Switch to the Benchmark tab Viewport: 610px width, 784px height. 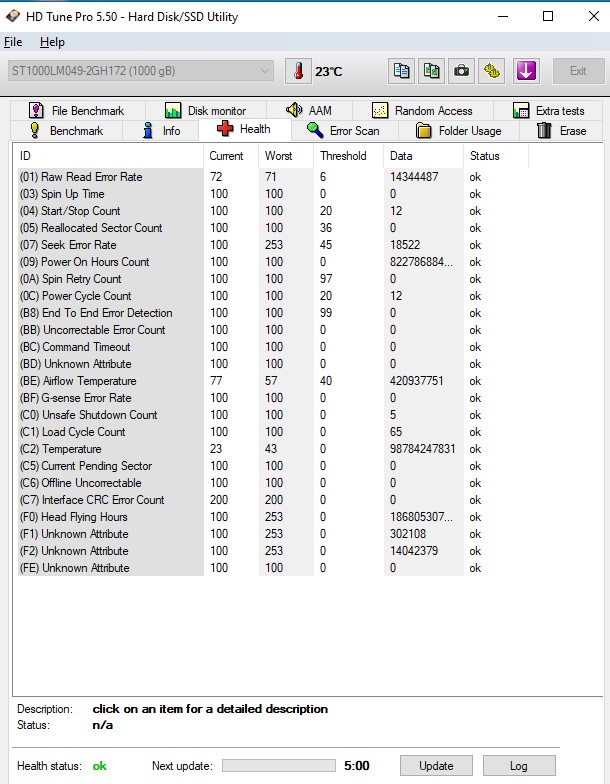coord(66,130)
